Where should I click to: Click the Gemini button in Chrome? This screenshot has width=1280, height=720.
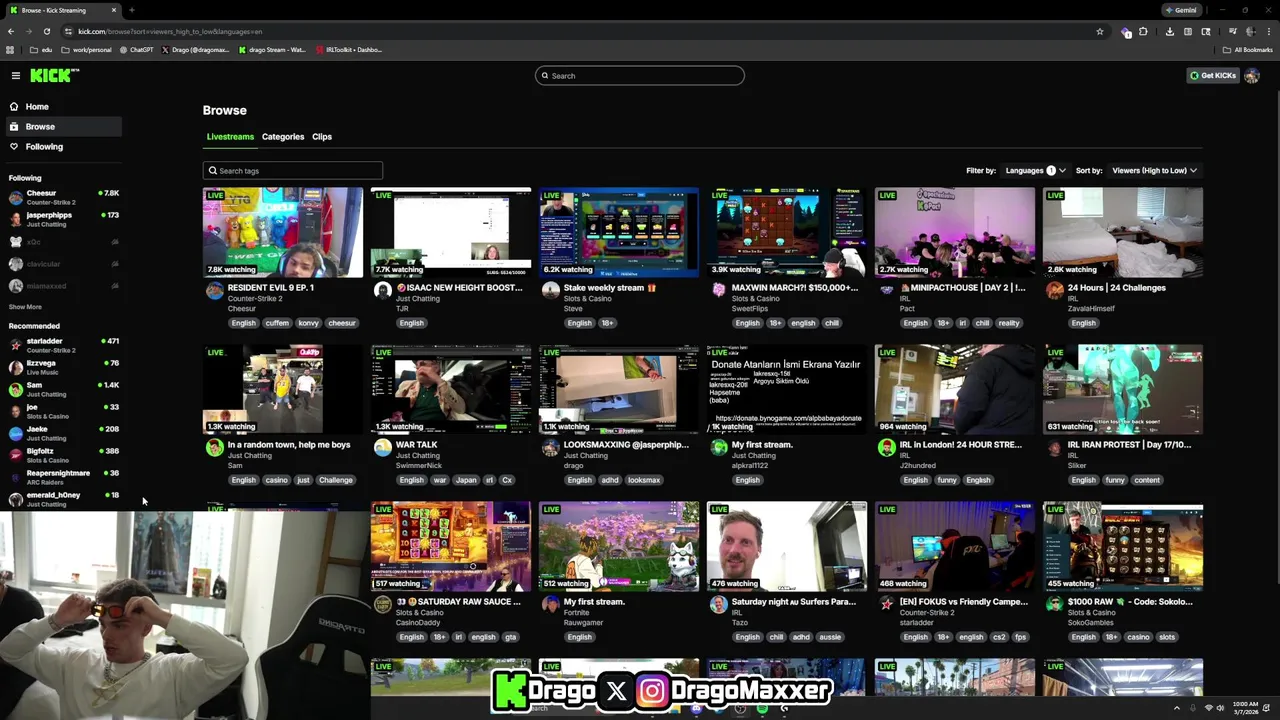[x=1181, y=10]
